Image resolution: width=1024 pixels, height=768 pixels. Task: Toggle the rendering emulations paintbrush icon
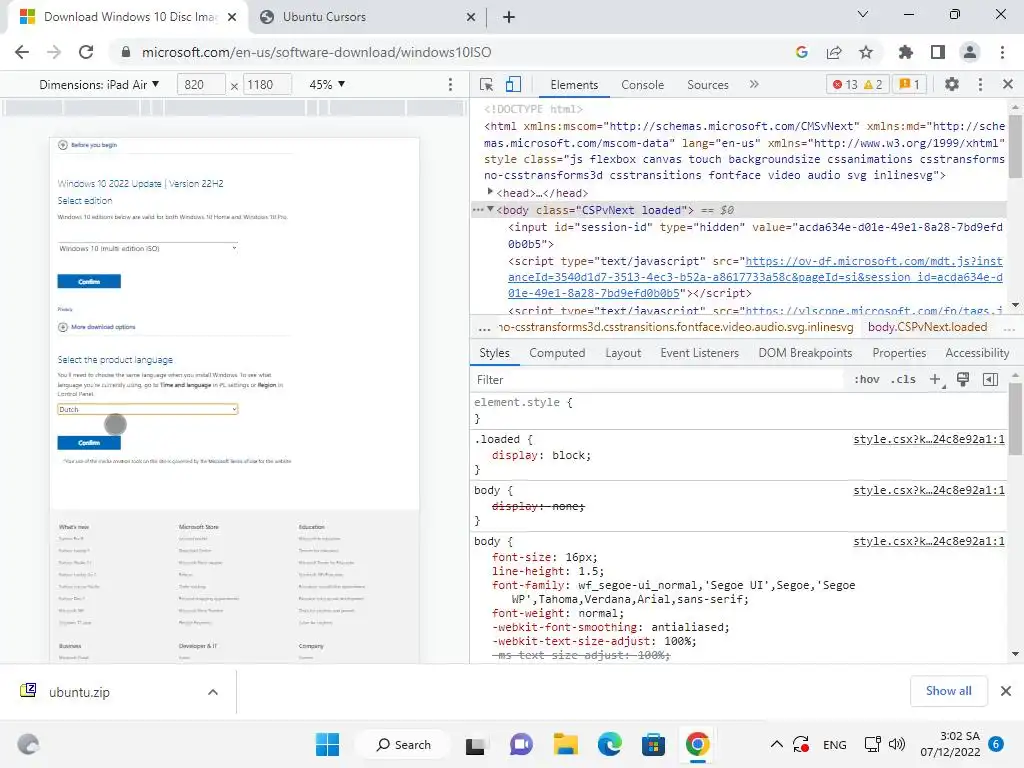coord(963,379)
